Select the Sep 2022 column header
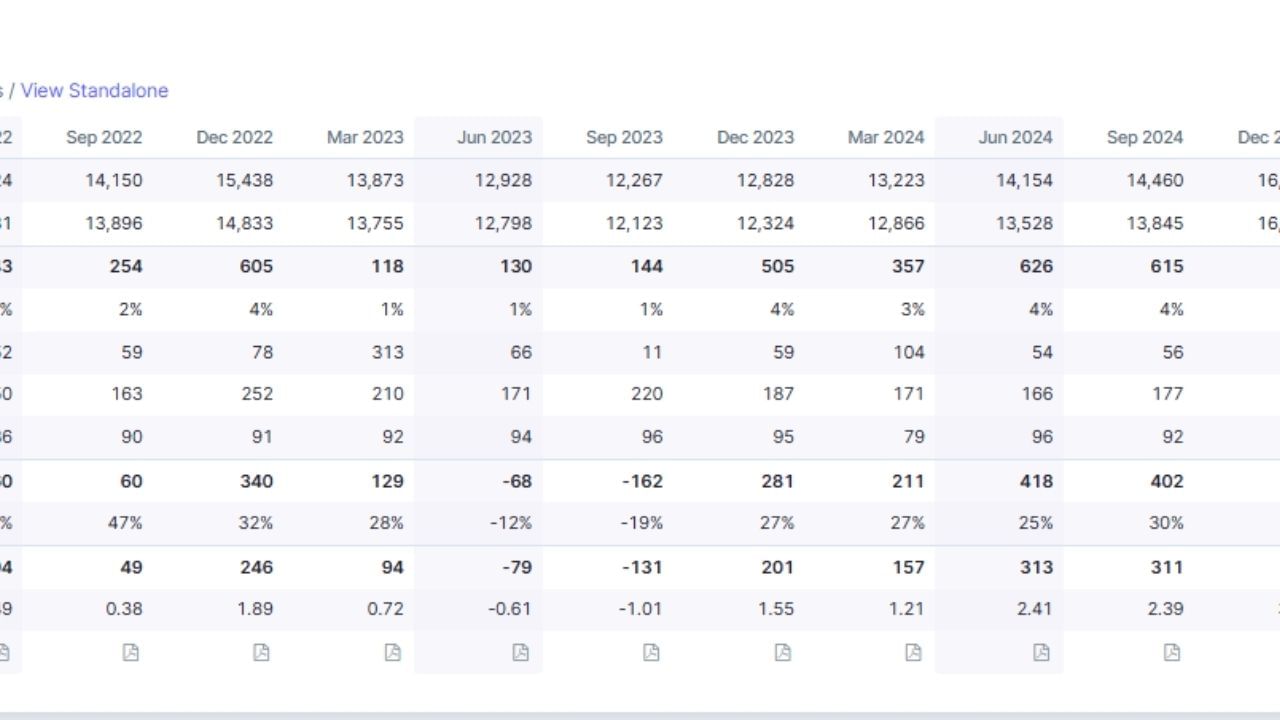 pos(104,137)
